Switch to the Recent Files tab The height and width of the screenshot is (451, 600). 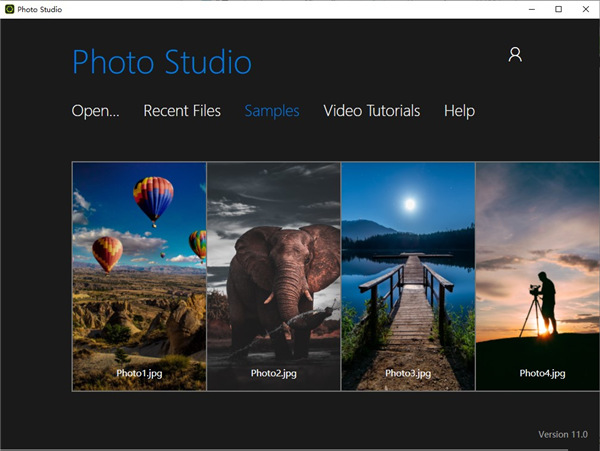pyautogui.click(x=182, y=111)
